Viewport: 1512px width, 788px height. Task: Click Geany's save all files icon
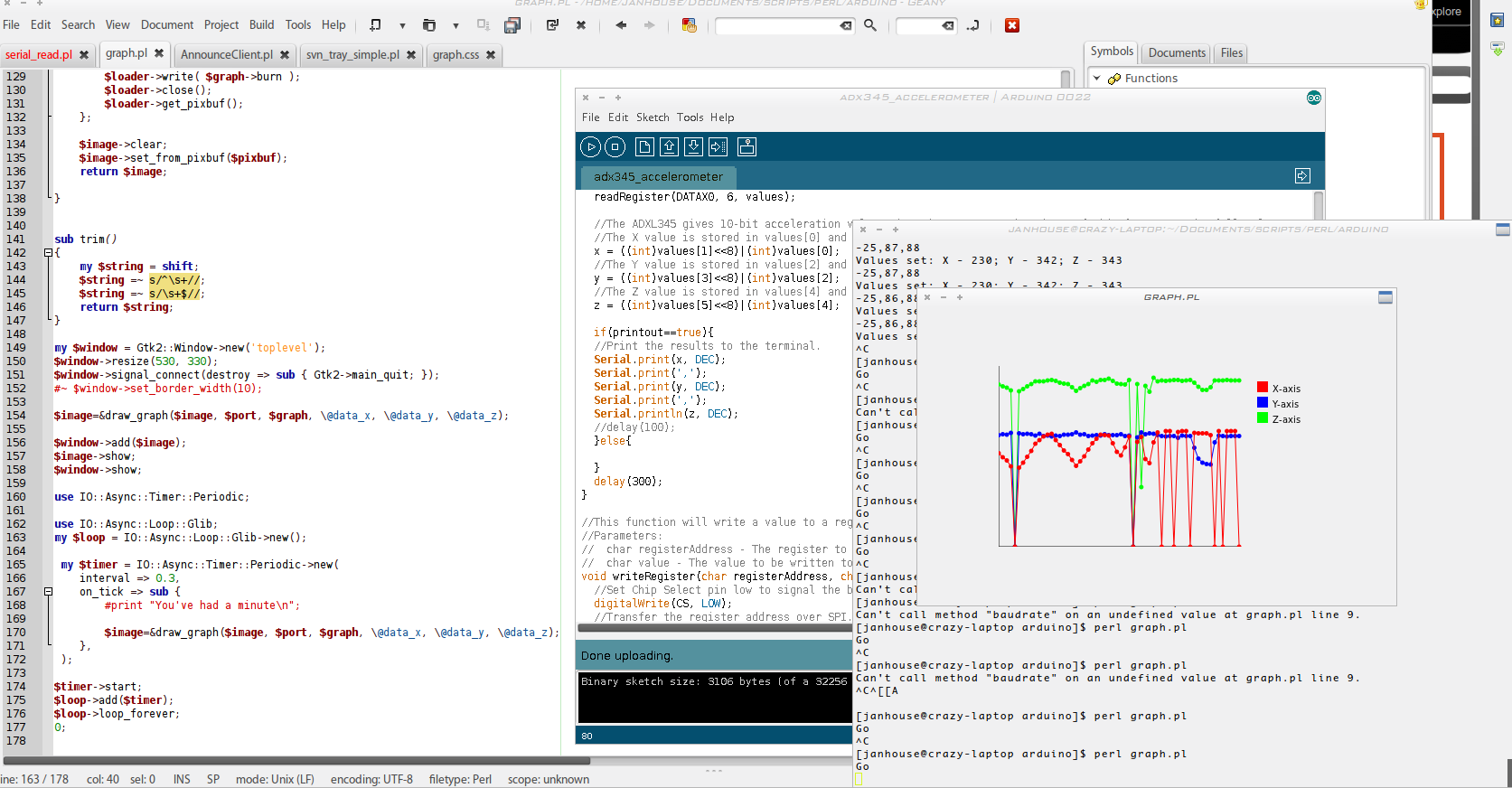pyautogui.click(x=512, y=25)
